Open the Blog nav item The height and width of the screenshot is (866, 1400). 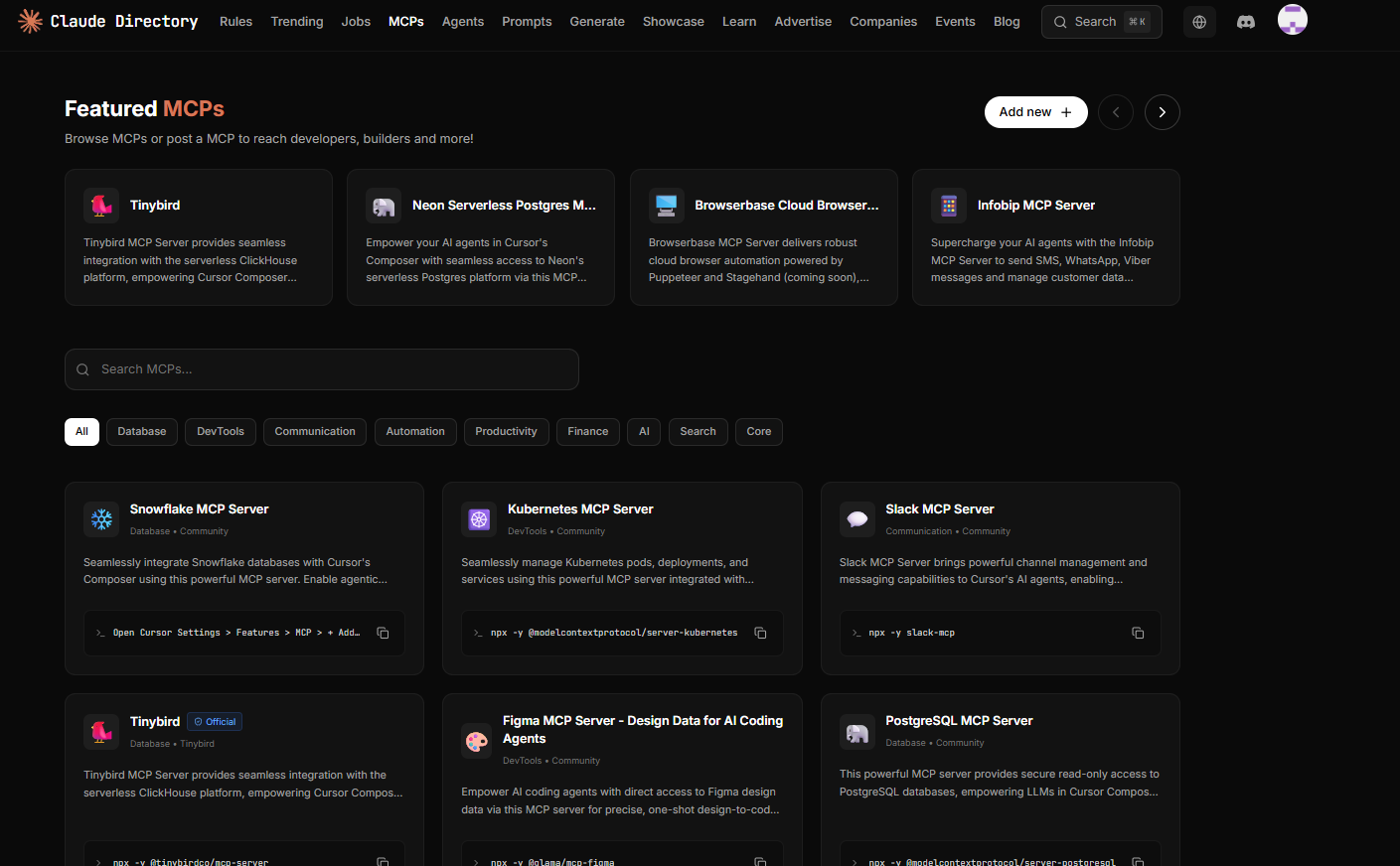(1007, 22)
